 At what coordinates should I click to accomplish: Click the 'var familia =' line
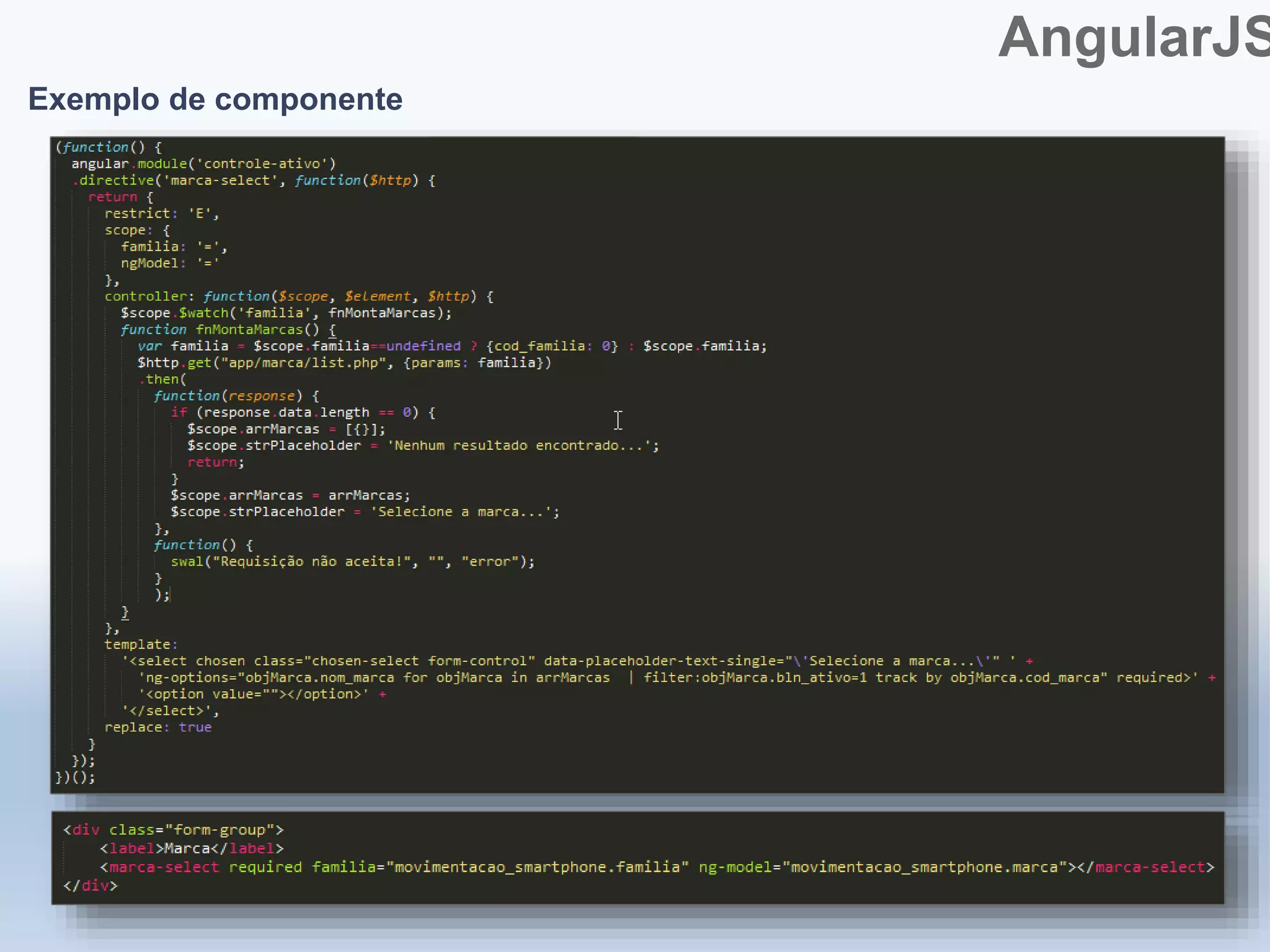click(452, 346)
